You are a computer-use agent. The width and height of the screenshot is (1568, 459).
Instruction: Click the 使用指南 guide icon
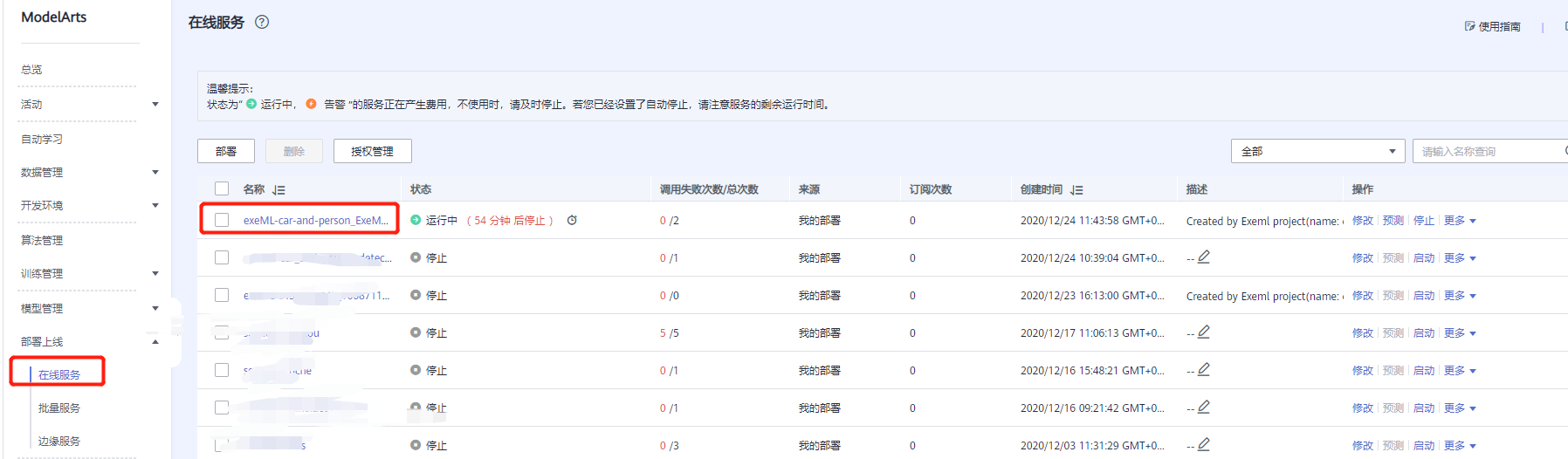click(x=1470, y=26)
